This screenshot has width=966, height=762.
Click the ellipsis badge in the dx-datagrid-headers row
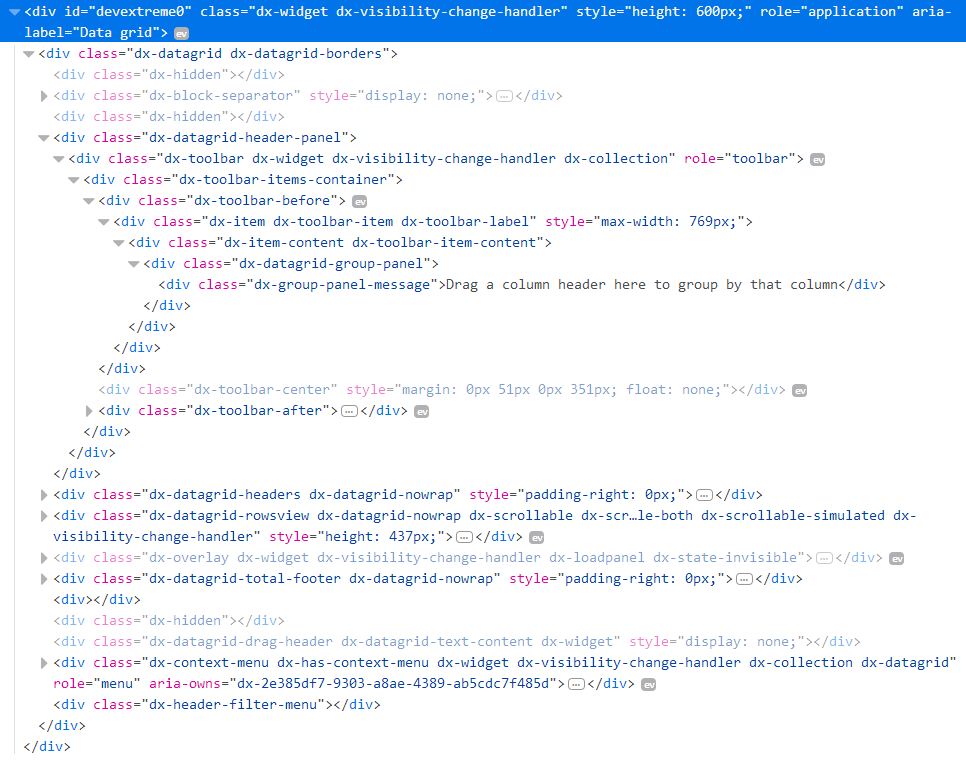704,495
